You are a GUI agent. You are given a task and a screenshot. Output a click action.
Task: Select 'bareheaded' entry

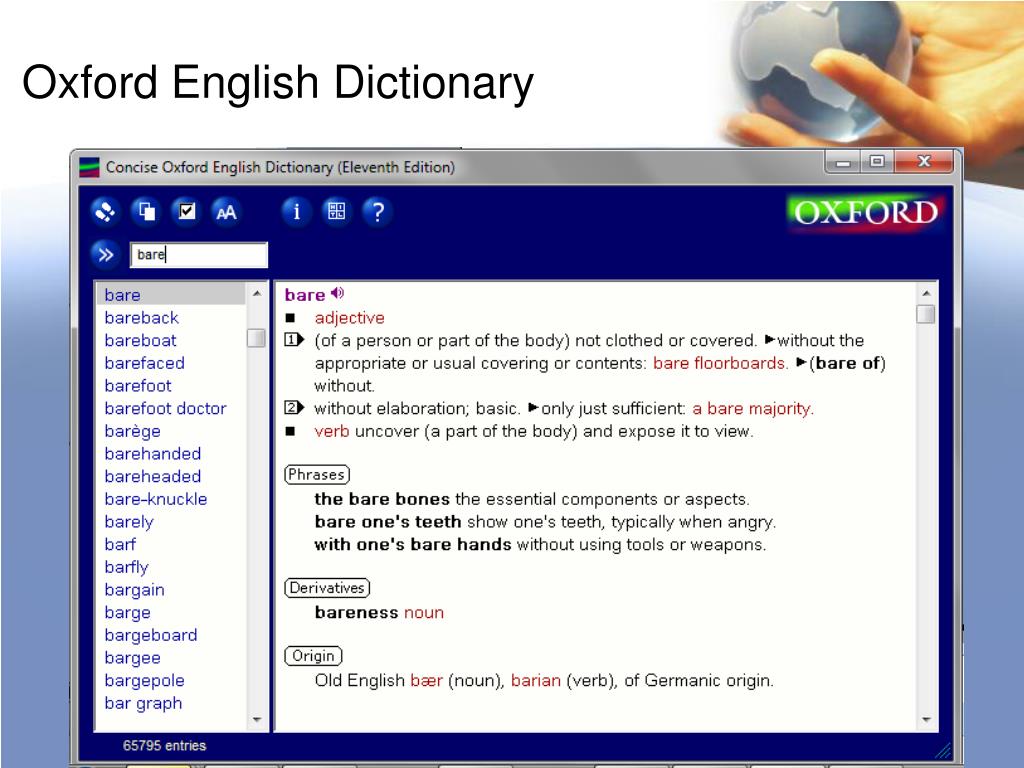coord(153,477)
